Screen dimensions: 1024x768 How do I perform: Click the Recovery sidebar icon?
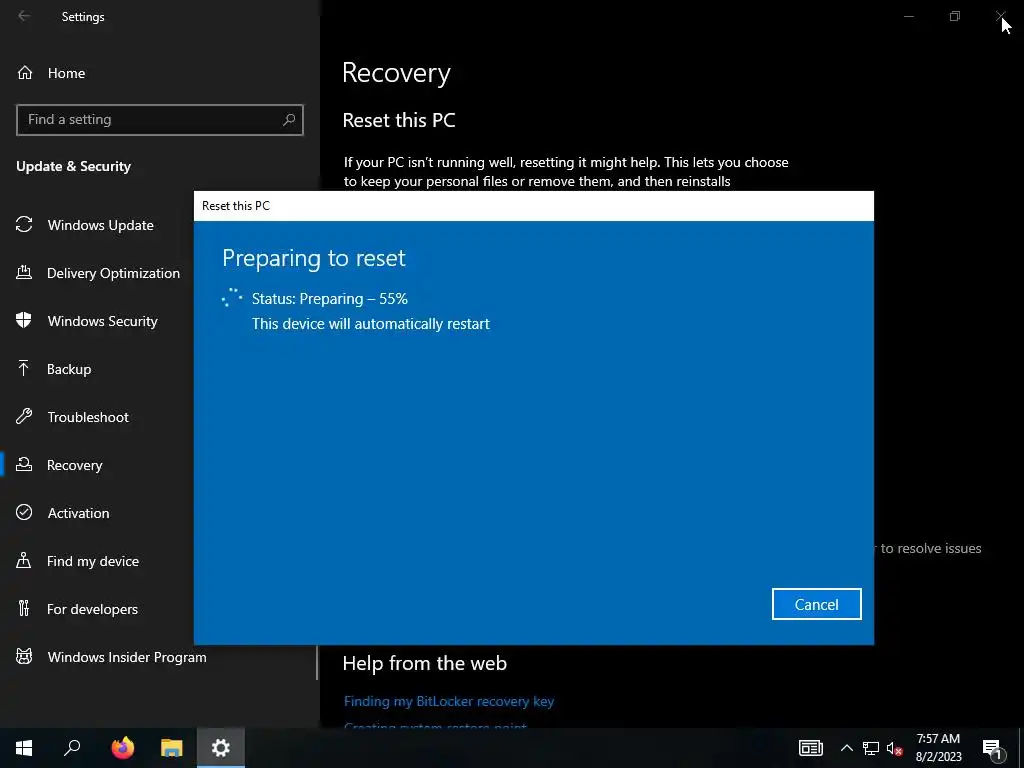[x=24, y=464]
